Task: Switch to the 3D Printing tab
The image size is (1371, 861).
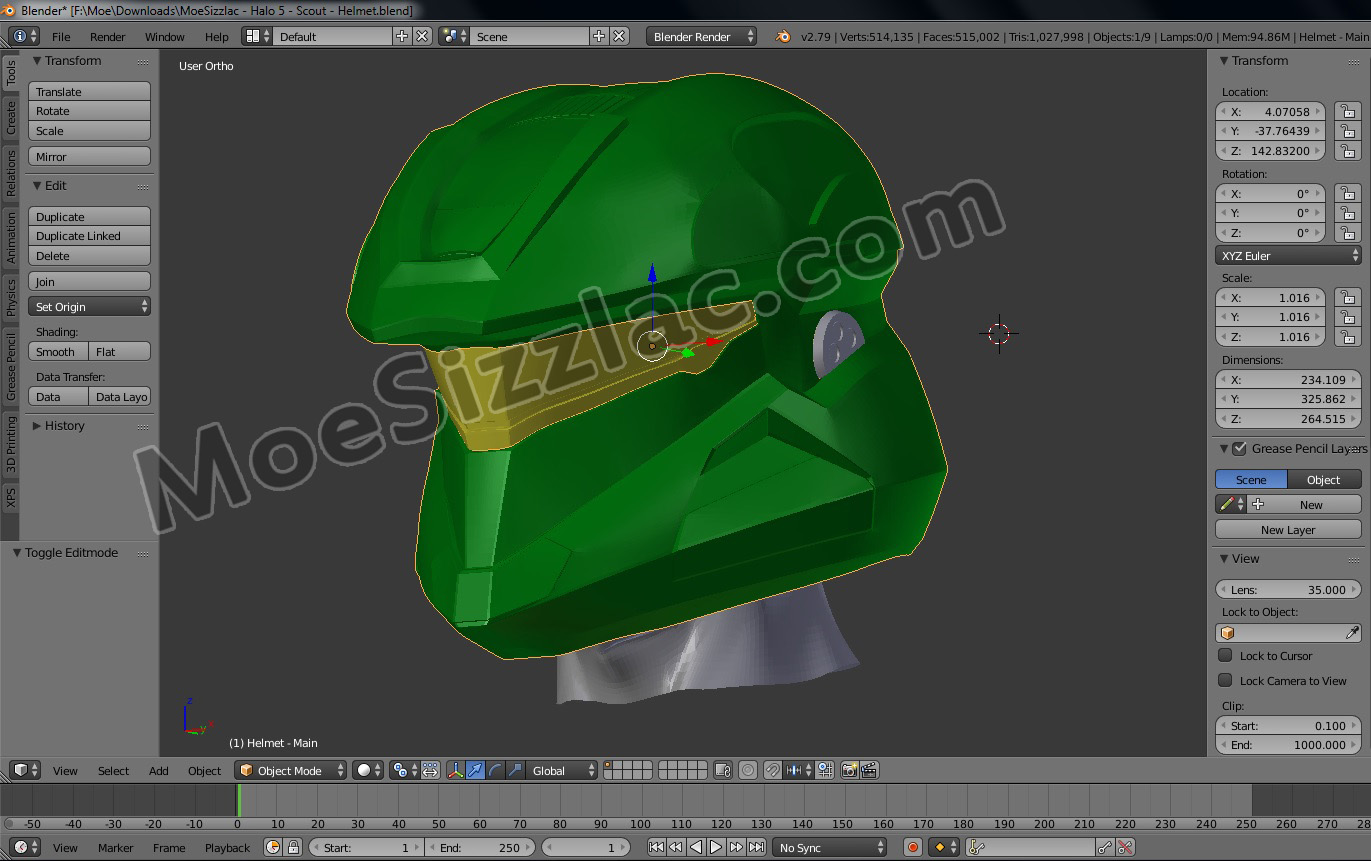Action: click(x=11, y=443)
